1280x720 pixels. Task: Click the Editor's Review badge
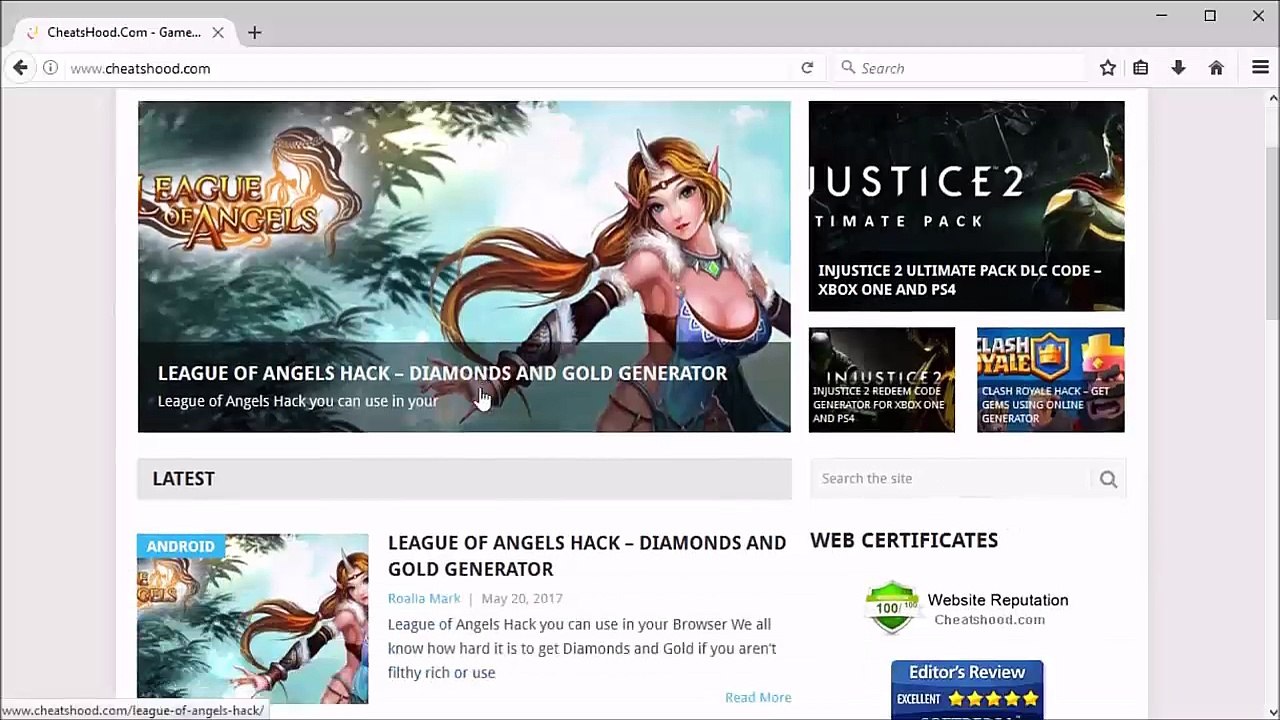(967, 690)
